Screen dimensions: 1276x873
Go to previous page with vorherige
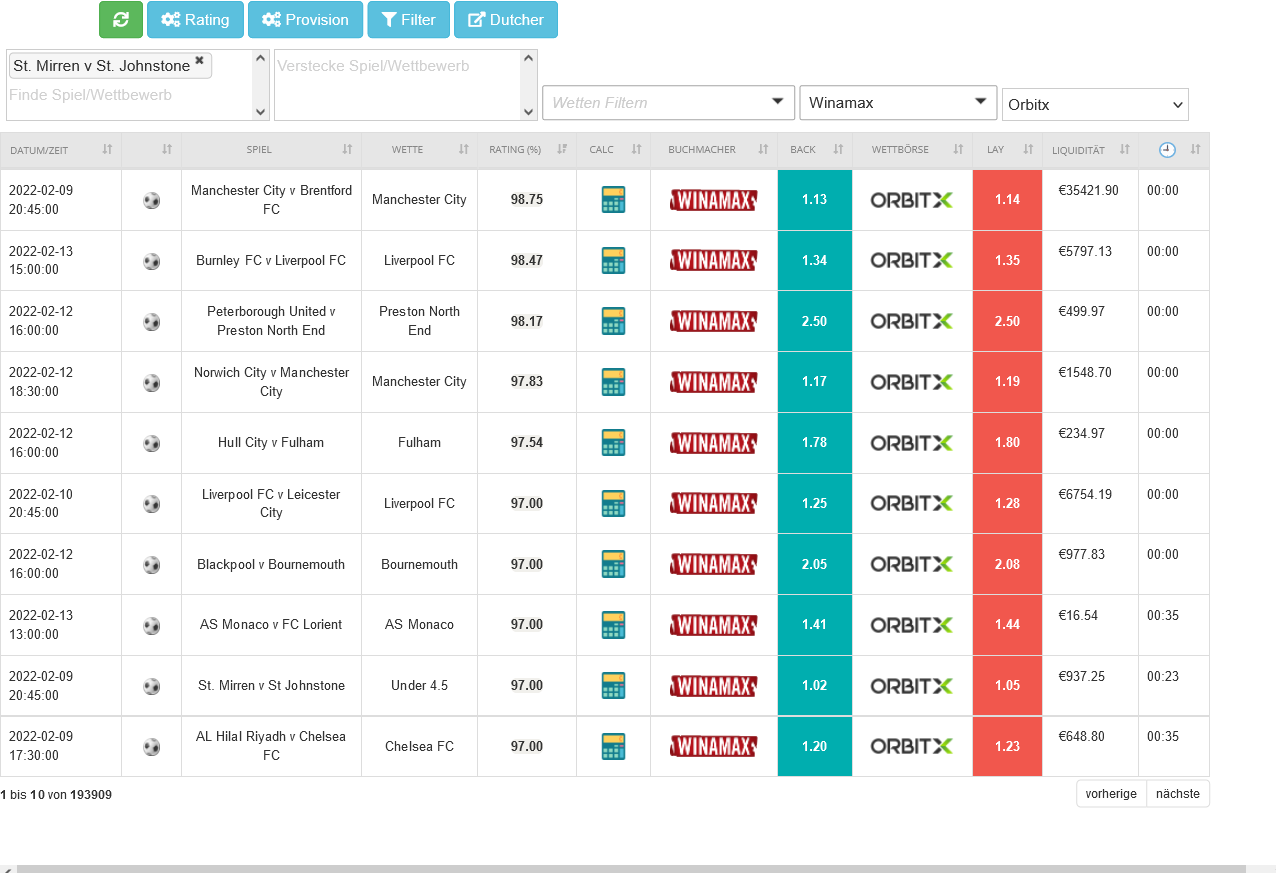(1111, 794)
